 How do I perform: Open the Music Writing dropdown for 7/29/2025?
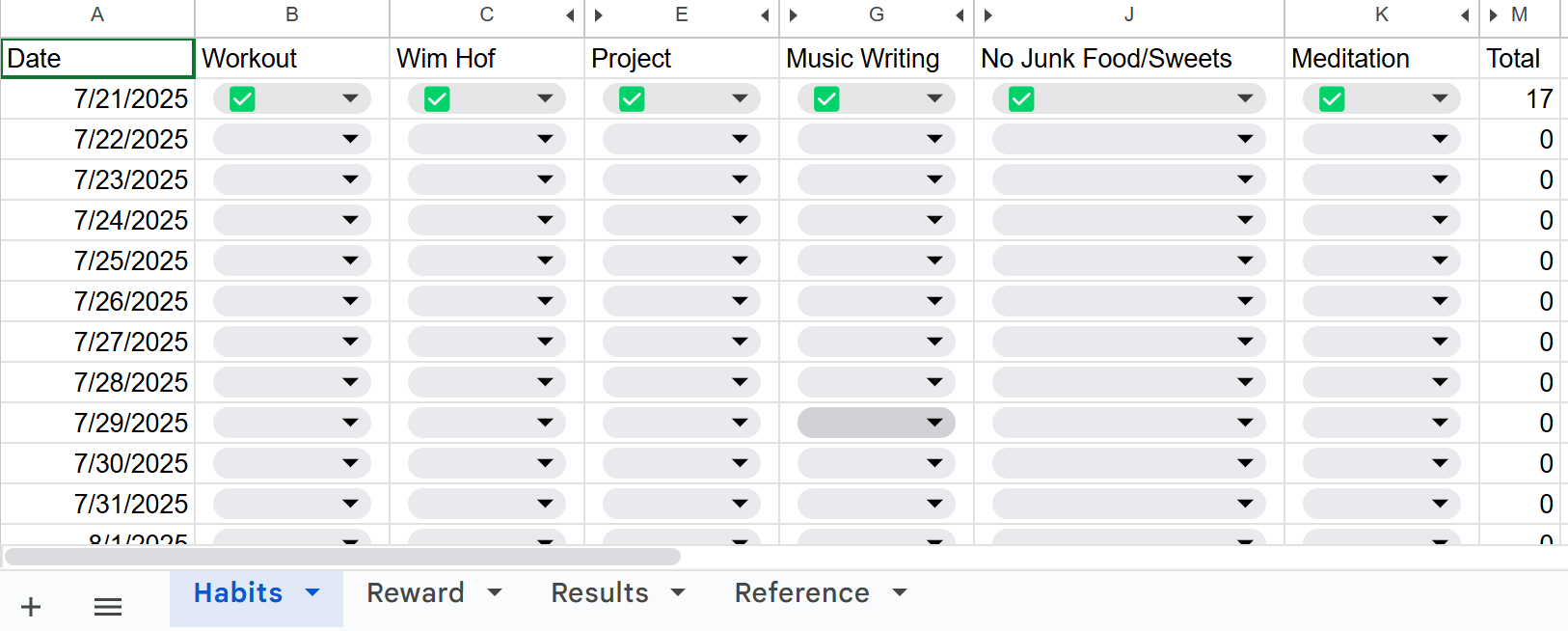click(877, 423)
